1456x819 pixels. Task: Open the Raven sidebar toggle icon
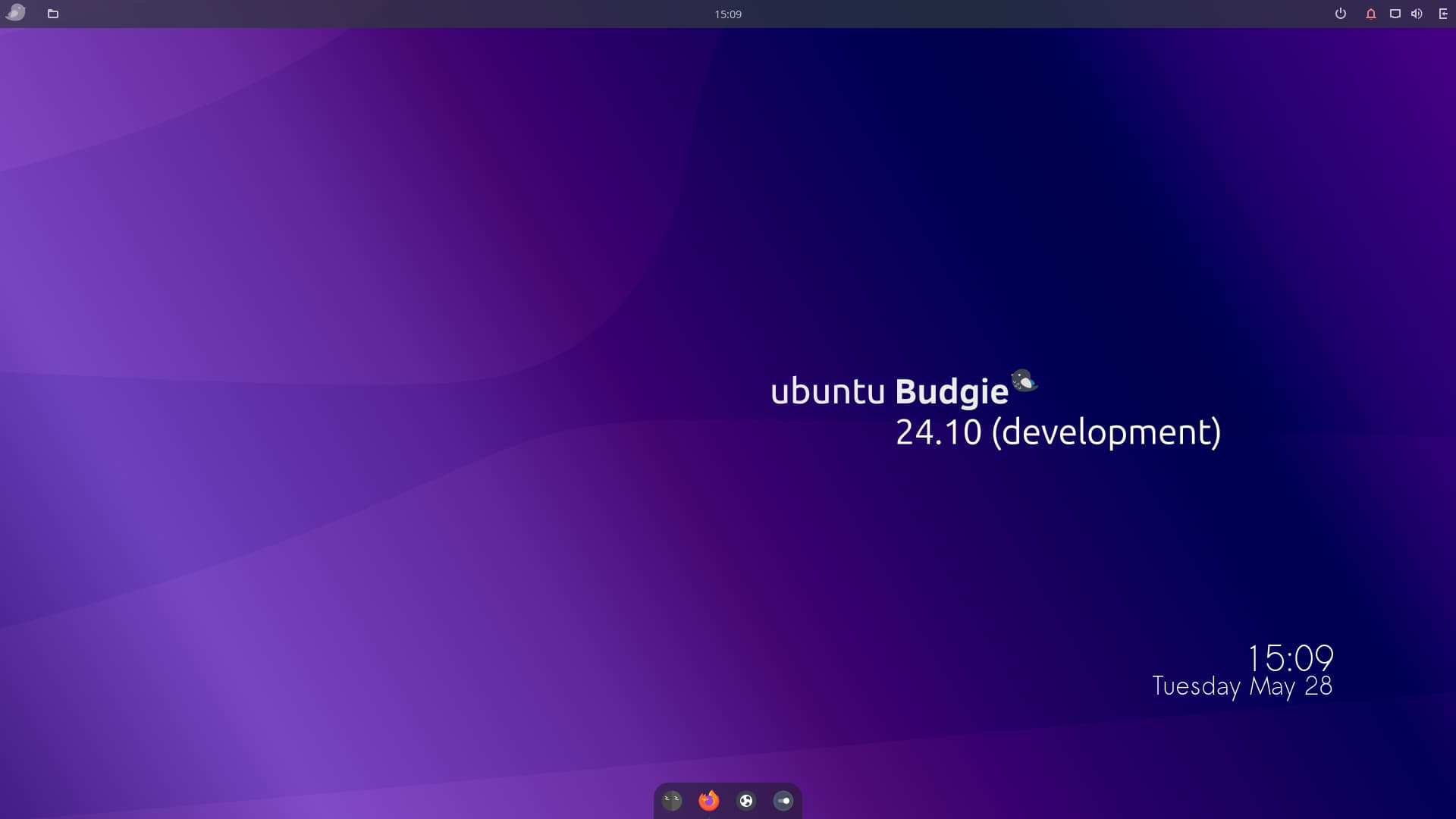[x=1443, y=14]
